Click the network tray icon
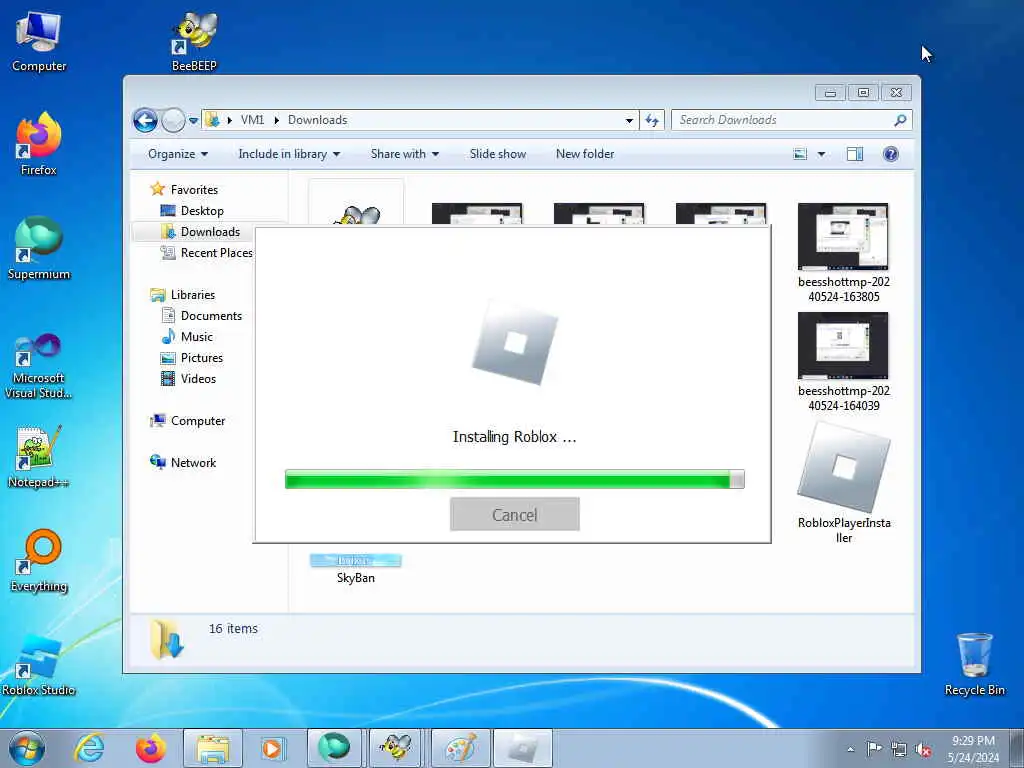1024x768 pixels. click(x=899, y=749)
